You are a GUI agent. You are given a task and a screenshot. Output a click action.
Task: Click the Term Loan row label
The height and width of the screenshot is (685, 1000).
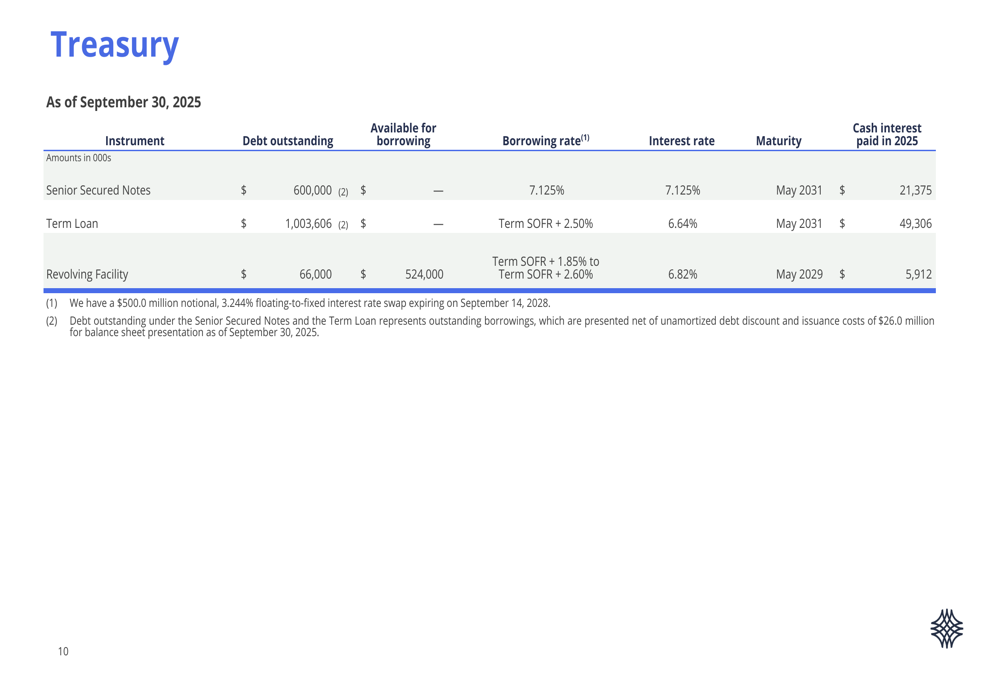coord(71,224)
